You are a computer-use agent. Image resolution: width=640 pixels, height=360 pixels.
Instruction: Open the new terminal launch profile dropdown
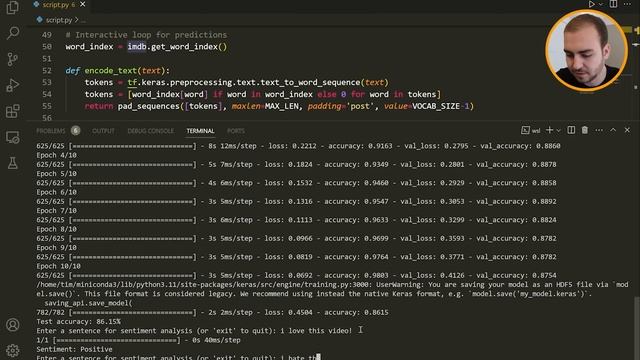pos(558,131)
